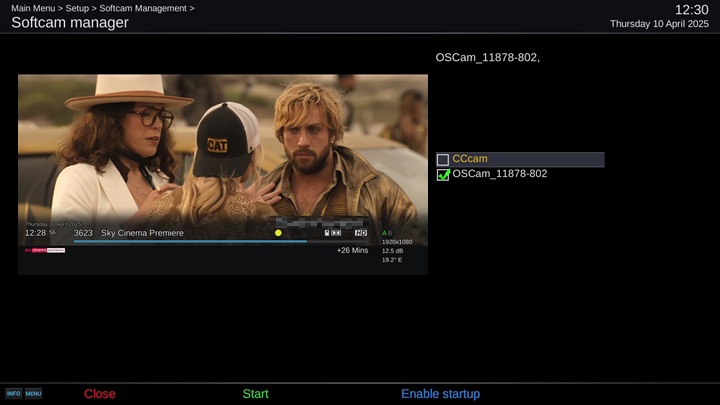
Task: Select the OSCam_11878-802 list entry
Action: point(520,174)
